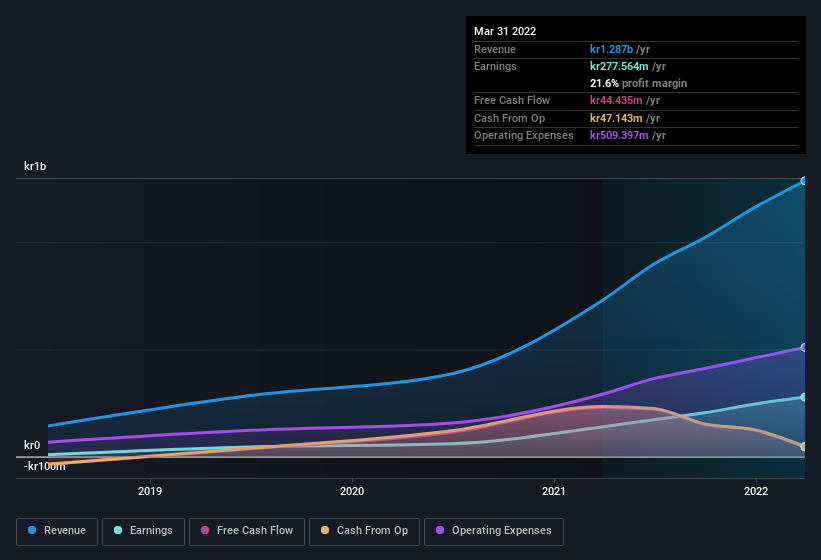Toggle the Revenue legend series
The image size is (821, 560).
(57, 531)
